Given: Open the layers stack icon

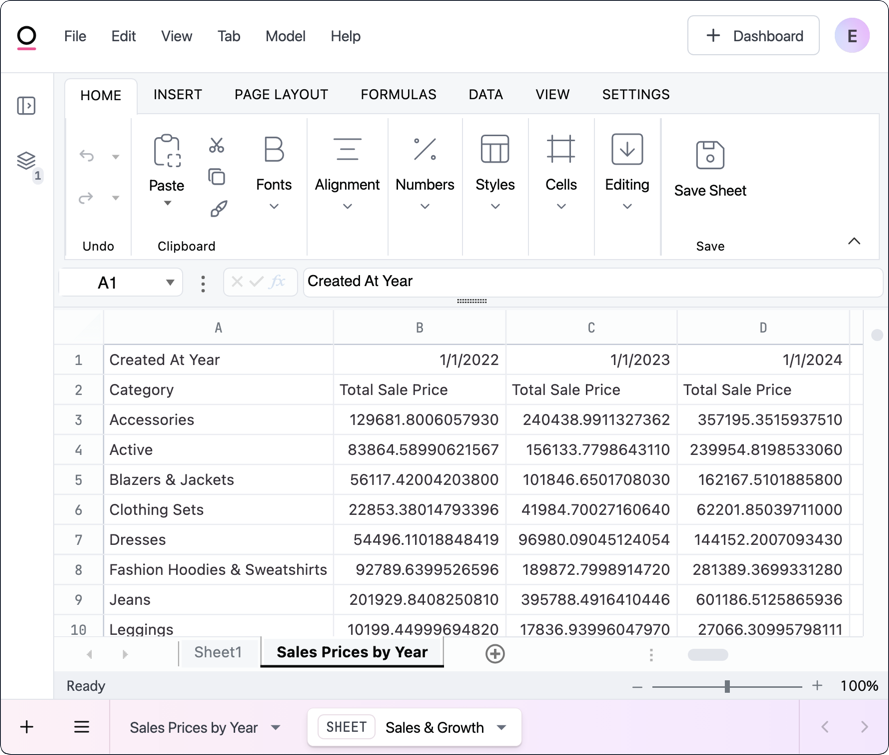Looking at the screenshot, I should pyautogui.click(x=26, y=160).
